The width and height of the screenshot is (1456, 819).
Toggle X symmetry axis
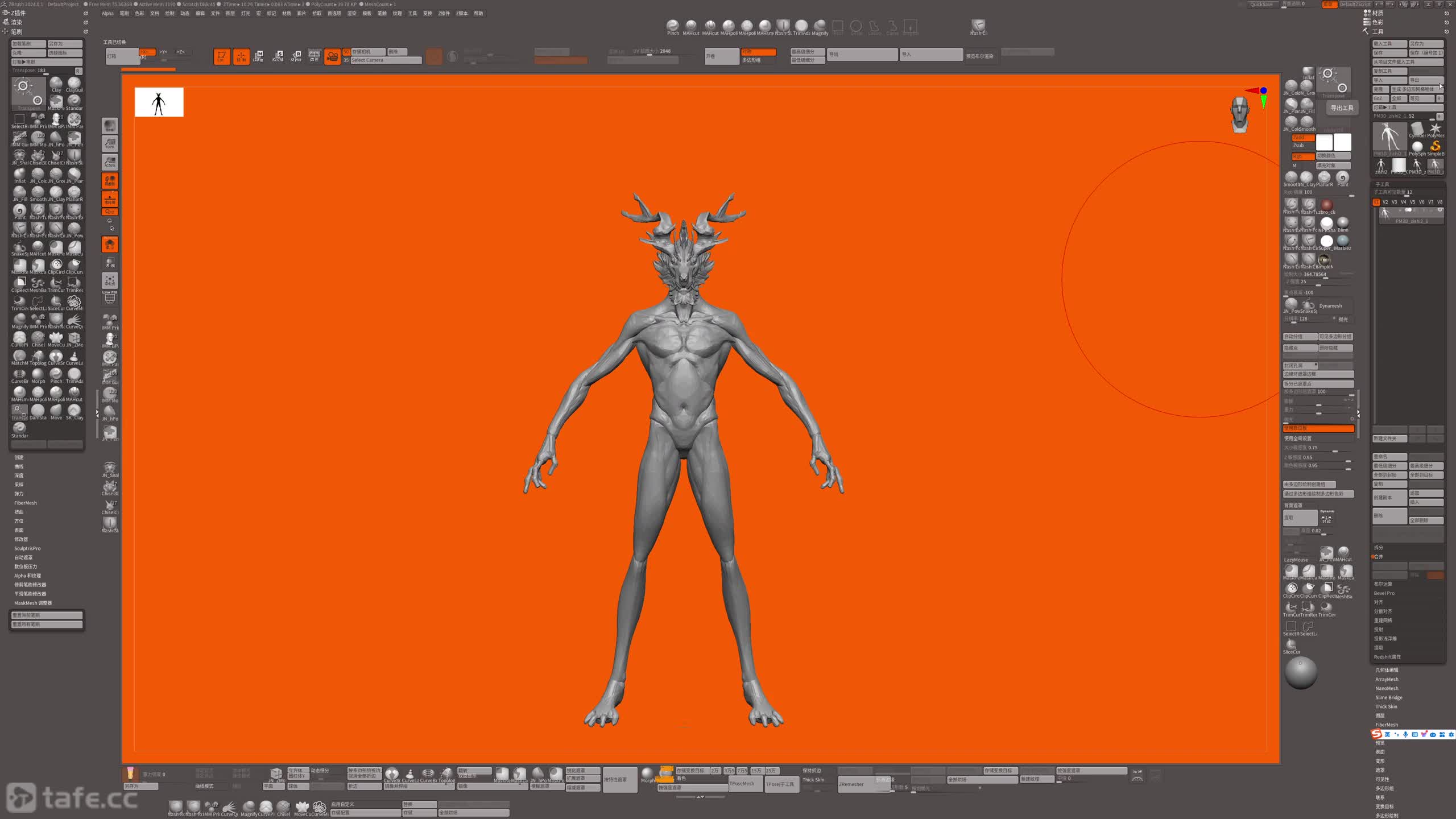tap(147, 52)
